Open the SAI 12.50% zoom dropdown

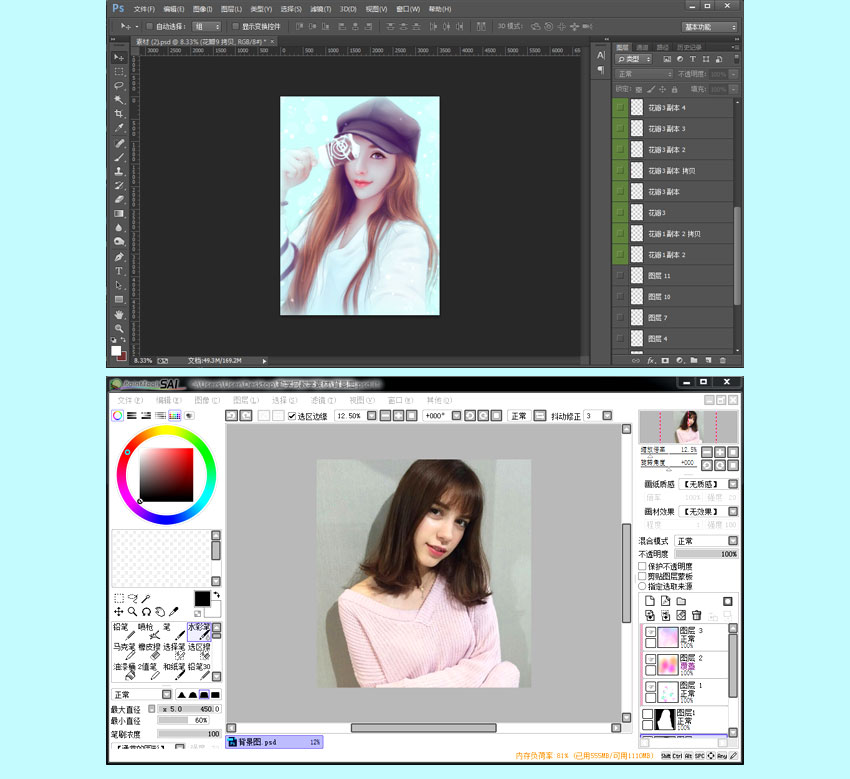coord(371,416)
